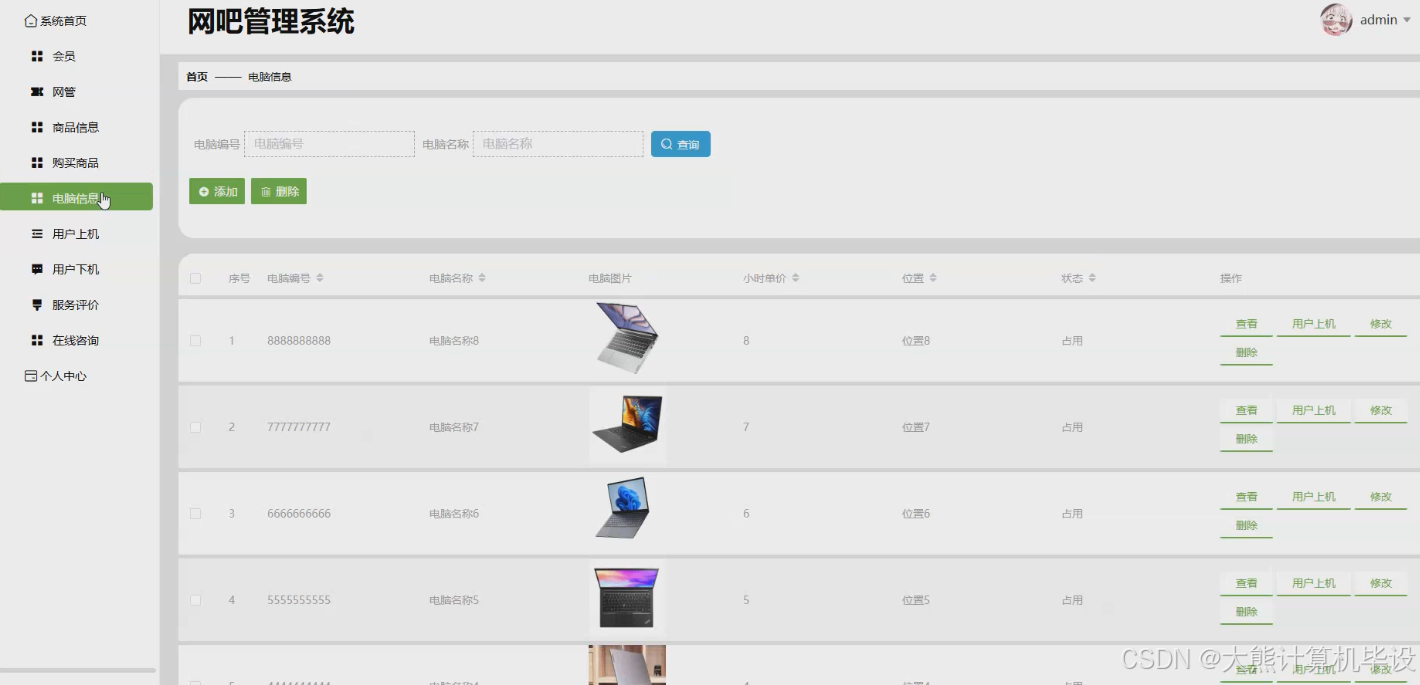This screenshot has height=685, width=1420.
Task: Check the row for 6666666666
Action: click(x=196, y=513)
